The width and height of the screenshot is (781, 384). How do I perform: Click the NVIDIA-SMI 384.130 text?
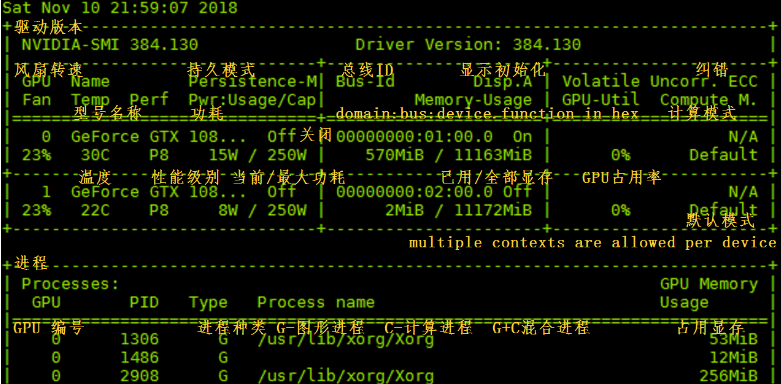110,44
